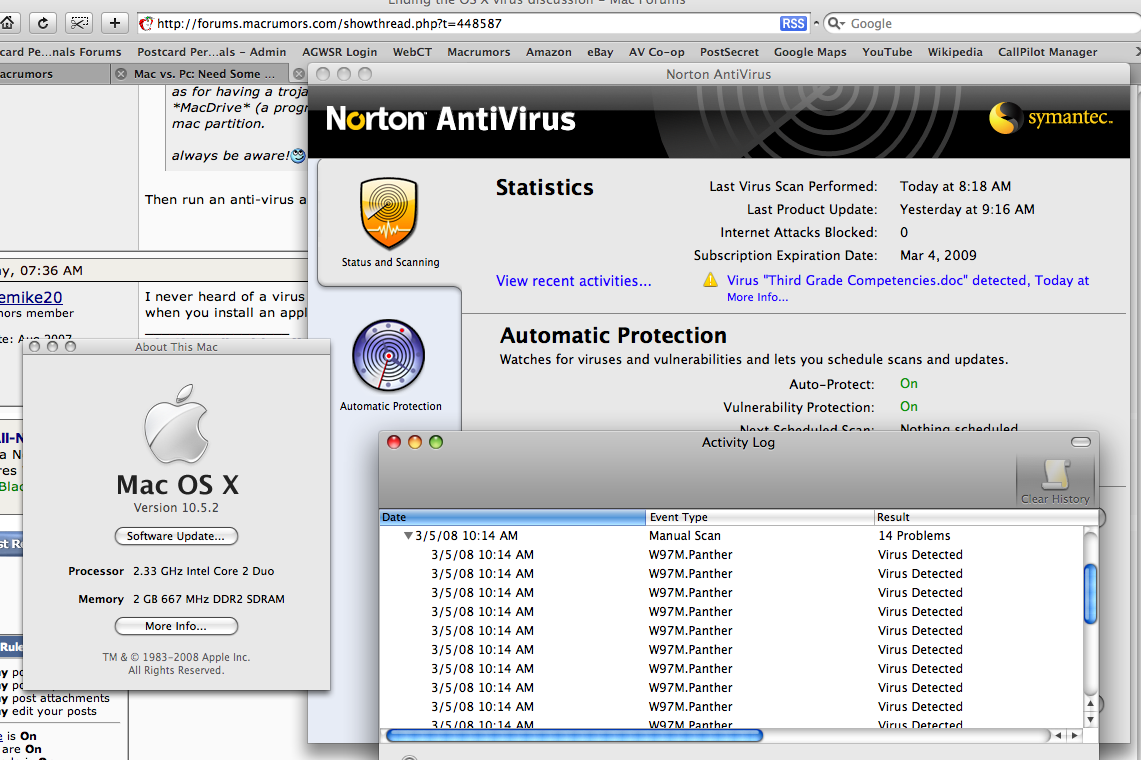Sort by the Event Type column header
This screenshot has width=1141, height=760.
coord(760,517)
